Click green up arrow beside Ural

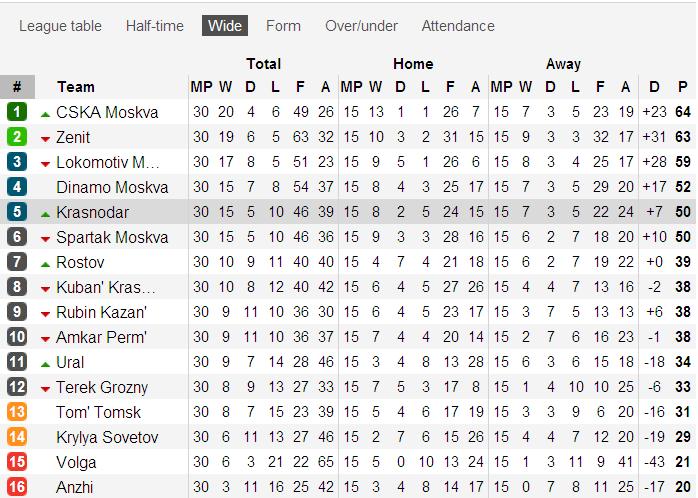pyautogui.click(x=45, y=364)
